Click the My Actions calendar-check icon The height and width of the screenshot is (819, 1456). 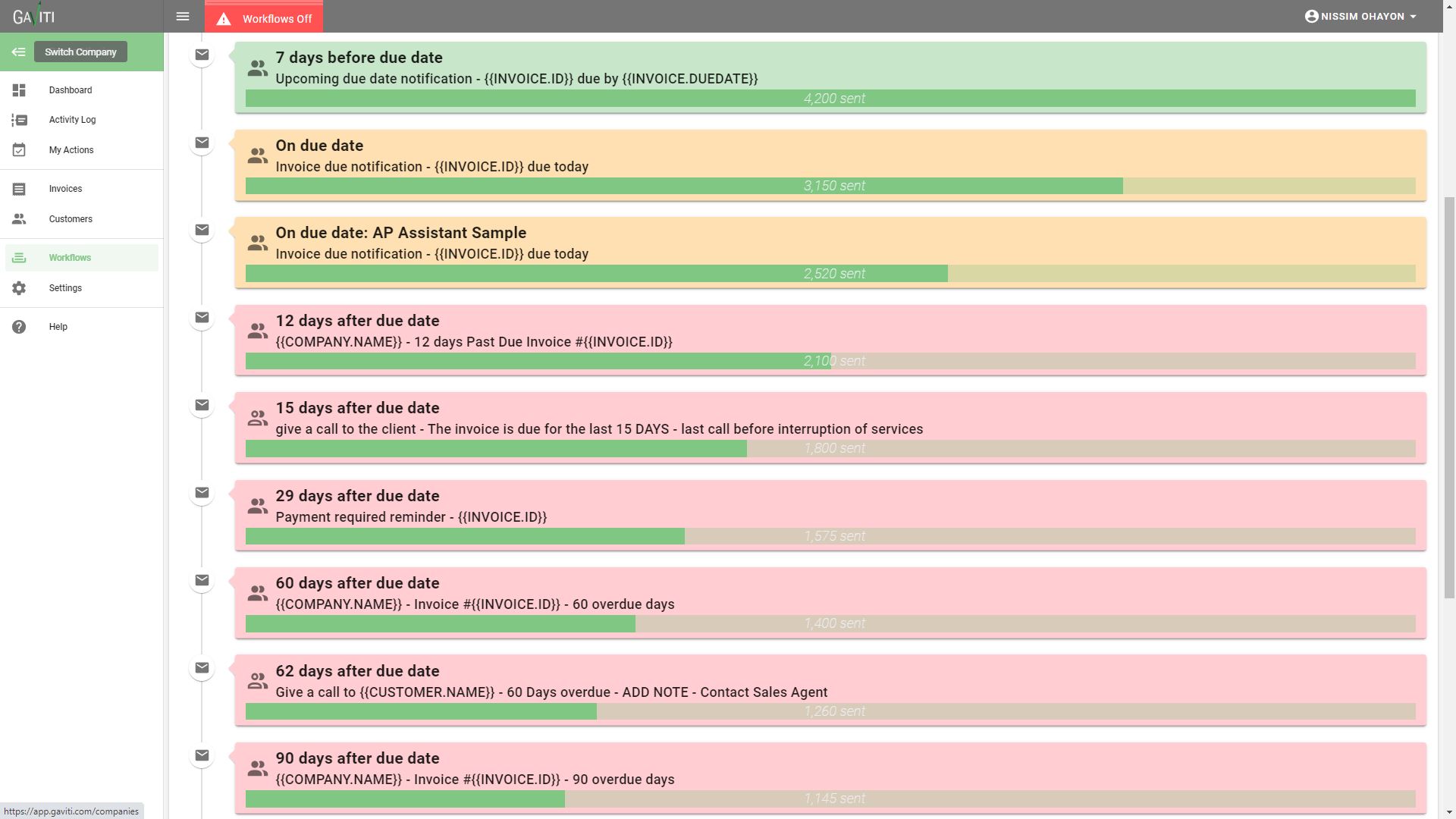point(19,150)
